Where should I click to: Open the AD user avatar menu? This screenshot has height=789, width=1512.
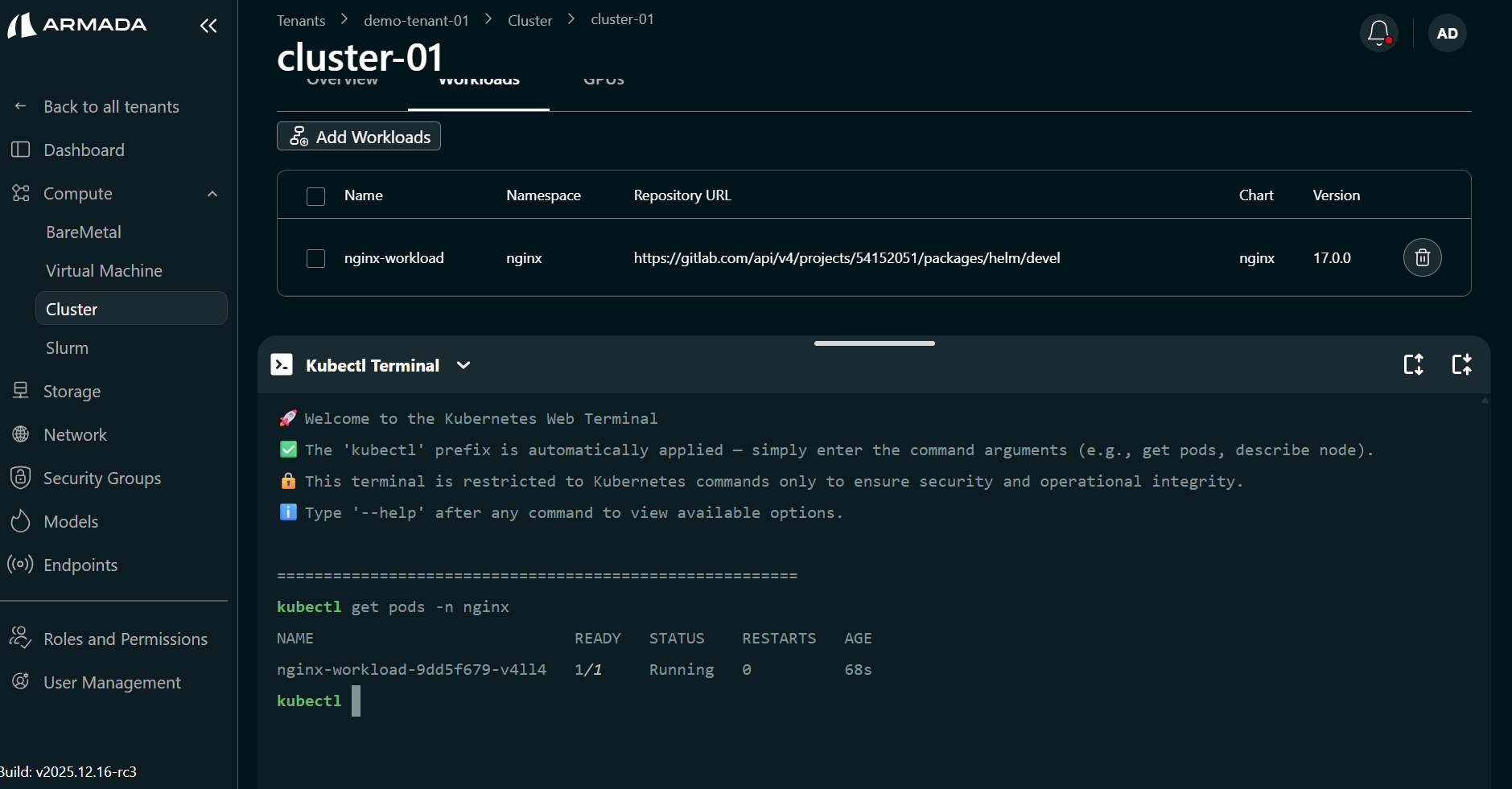(1447, 33)
